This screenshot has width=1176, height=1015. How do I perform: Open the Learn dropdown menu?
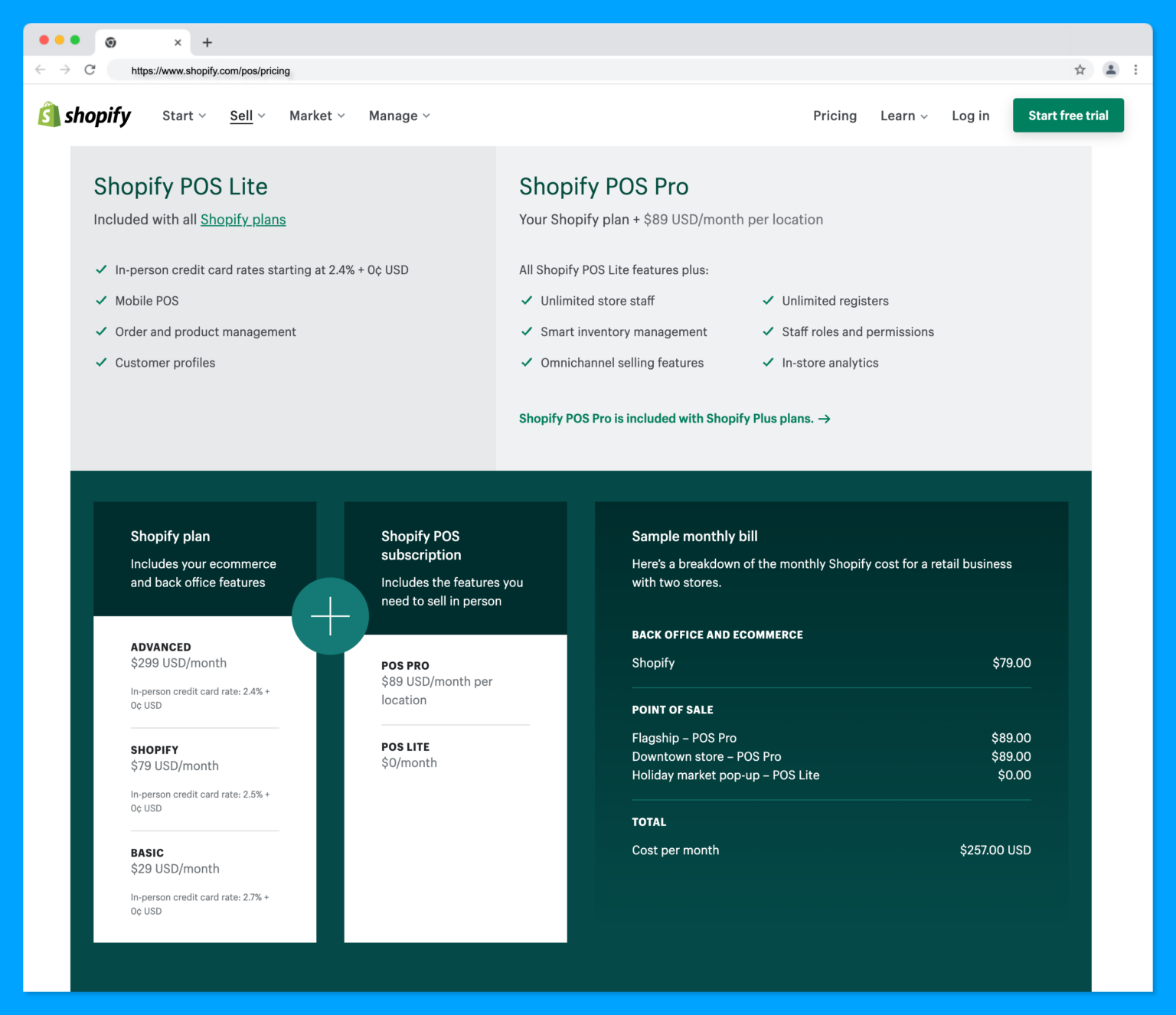[903, 116]
